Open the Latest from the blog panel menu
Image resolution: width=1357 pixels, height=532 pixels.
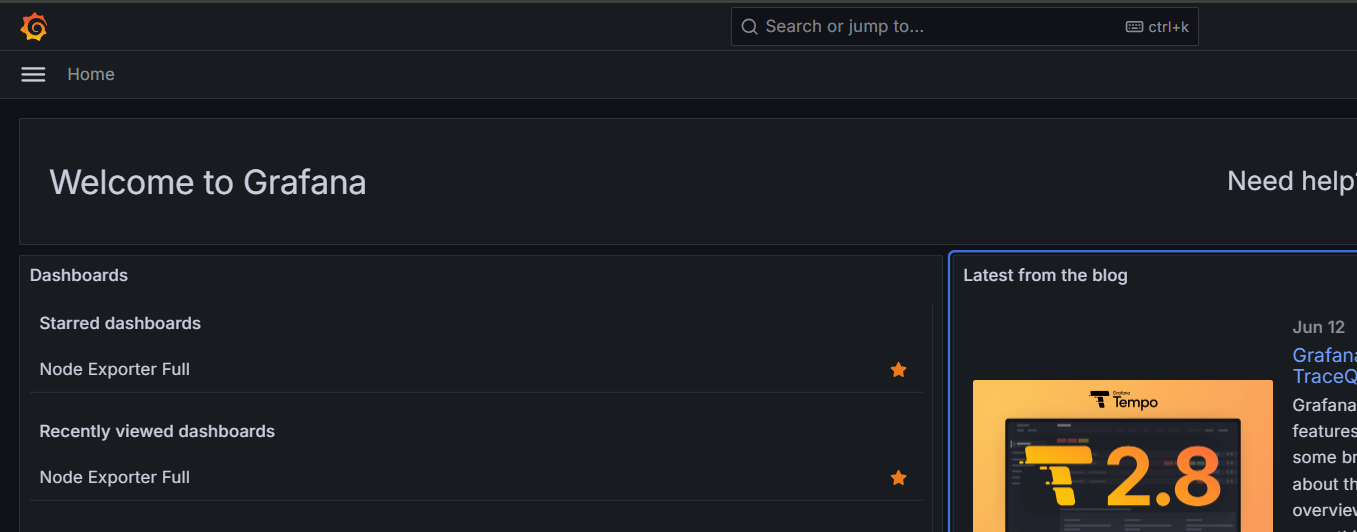pyautogui.click(x=1045, y=275)
